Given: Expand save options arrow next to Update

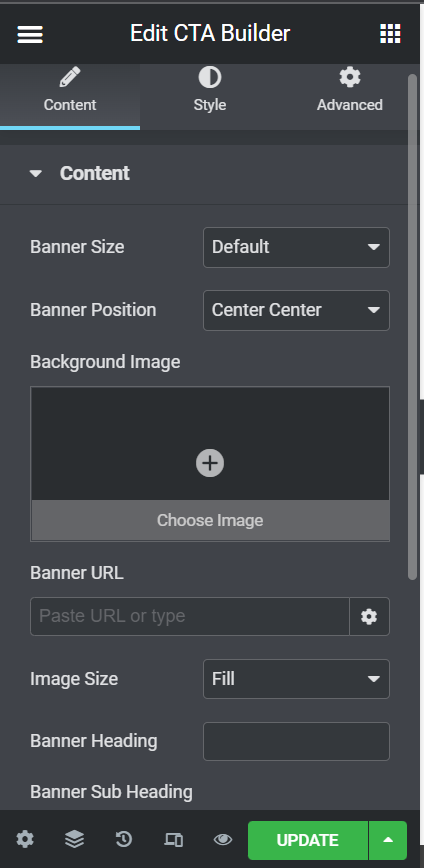Looking at the screenshot, I should 388,840.
